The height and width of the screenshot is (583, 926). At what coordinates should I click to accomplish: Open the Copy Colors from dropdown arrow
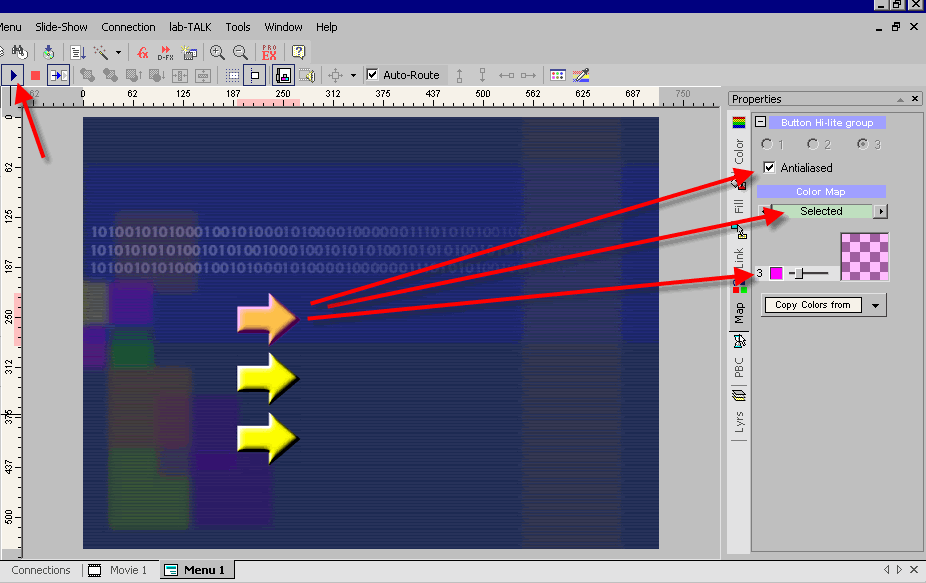coord(875,305)
